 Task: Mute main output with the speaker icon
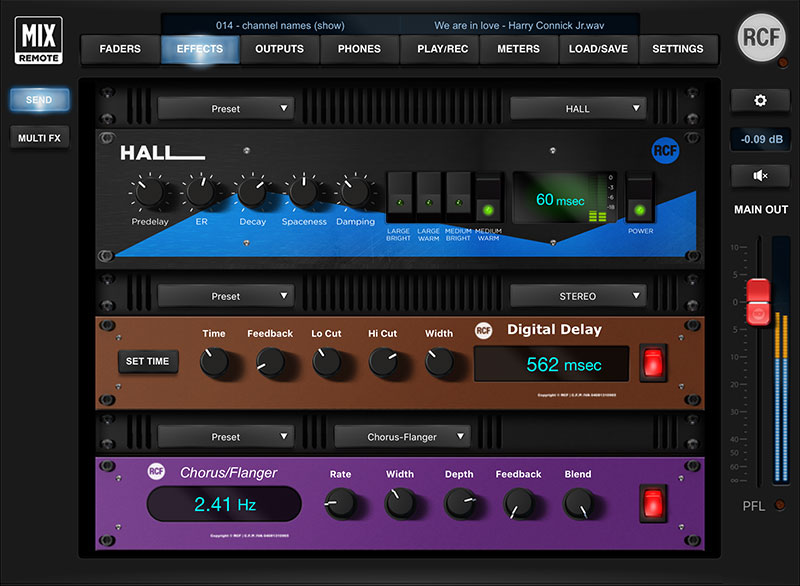[760, 176]
